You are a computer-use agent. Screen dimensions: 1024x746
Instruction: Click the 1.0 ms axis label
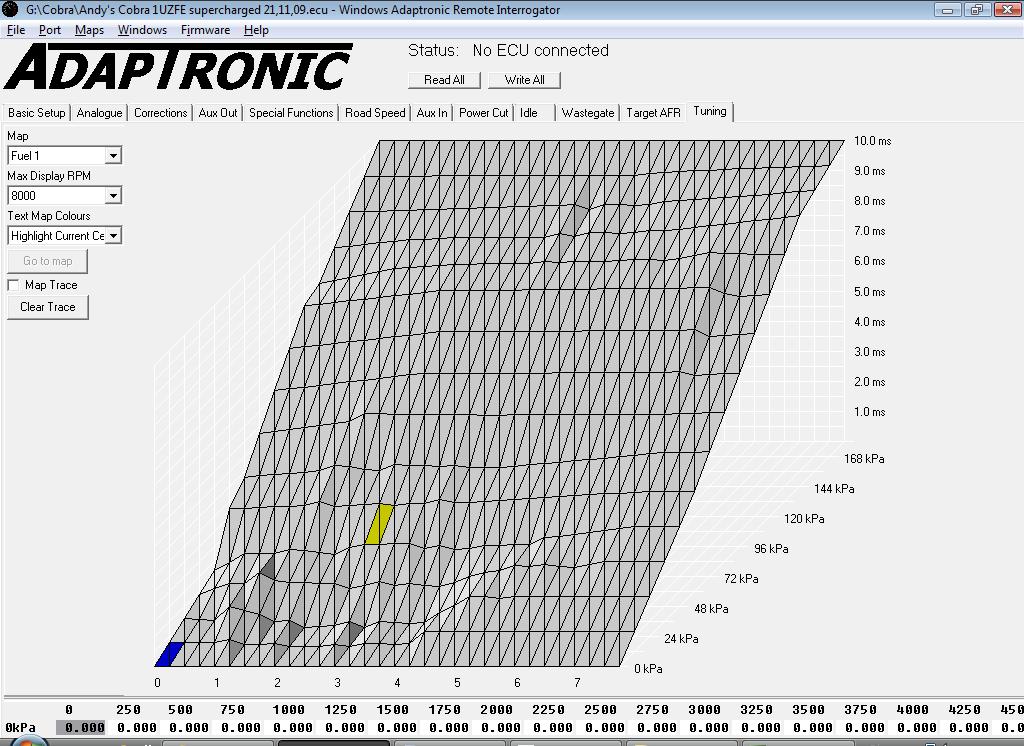(x=869, y=412)
